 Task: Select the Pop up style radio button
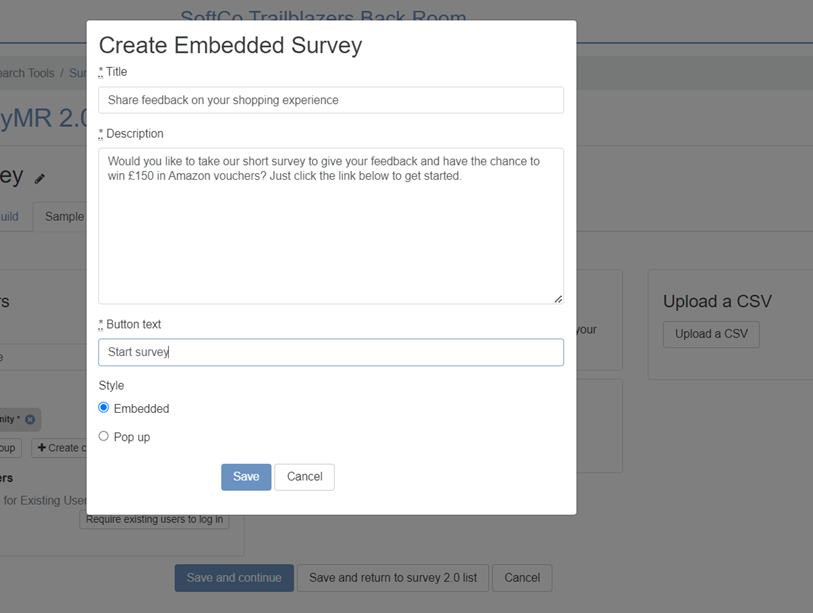pos(103,436)
